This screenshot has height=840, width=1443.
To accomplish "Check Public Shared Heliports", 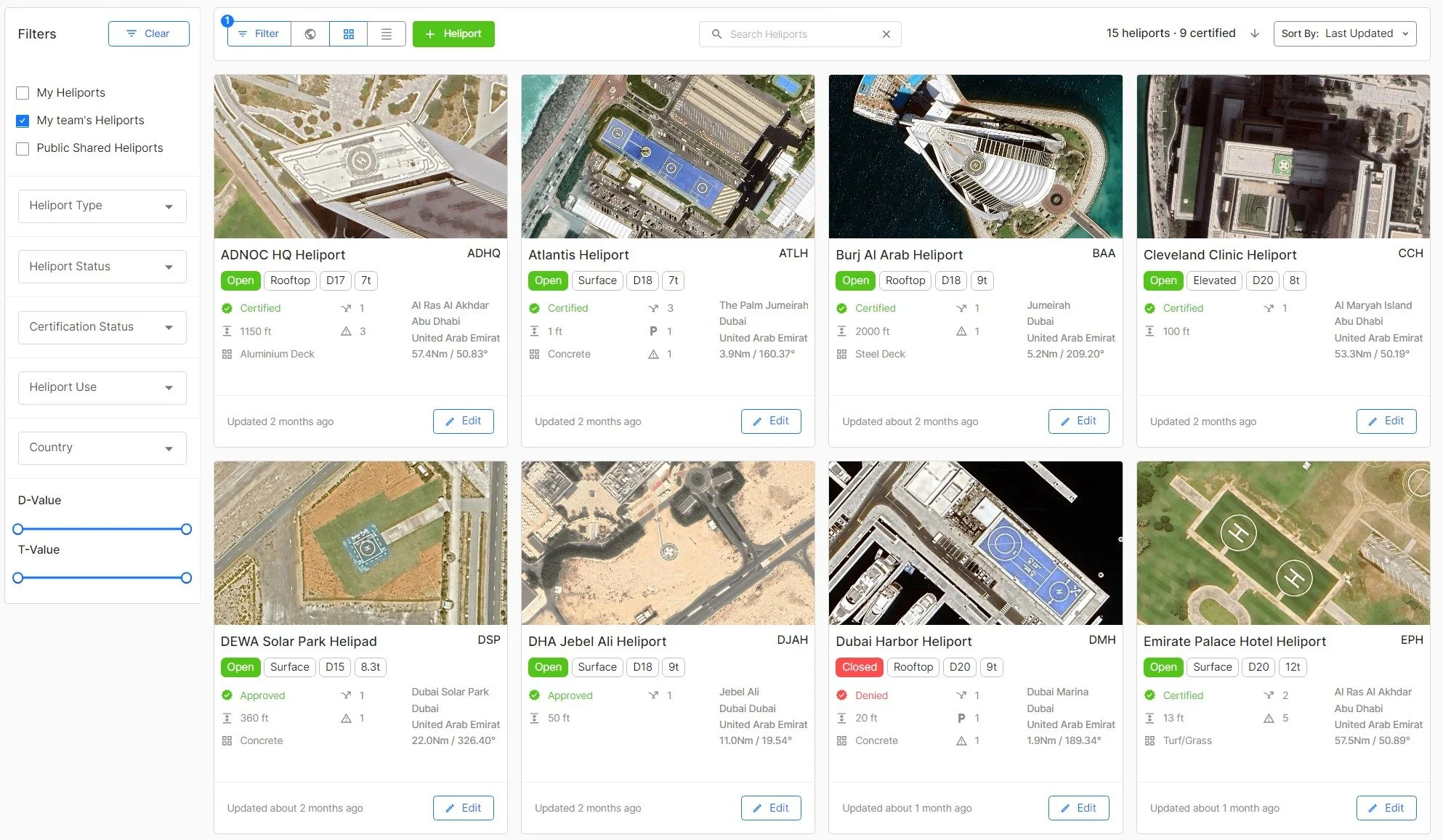I will pyautogui.click(x=23, y=148).
